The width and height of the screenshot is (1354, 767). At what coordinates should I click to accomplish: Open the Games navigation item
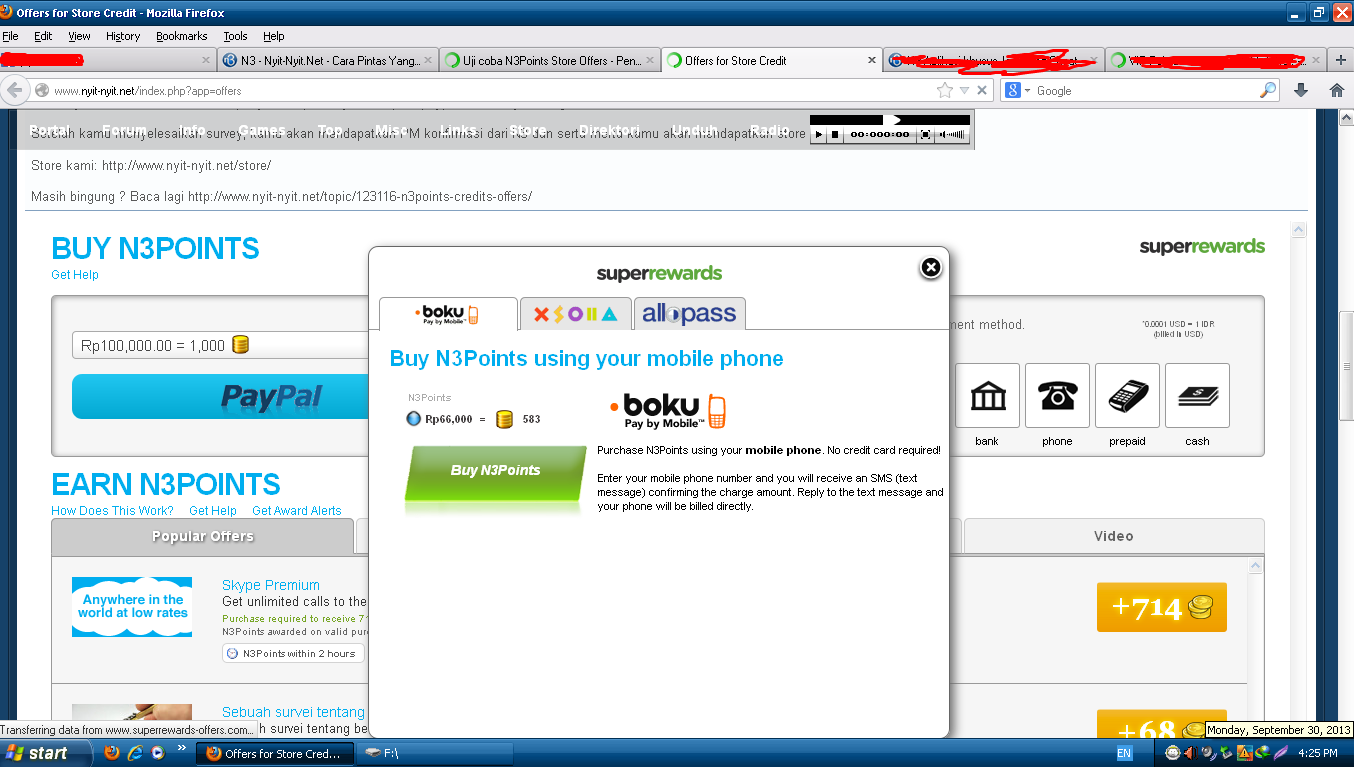click(261, 130)
